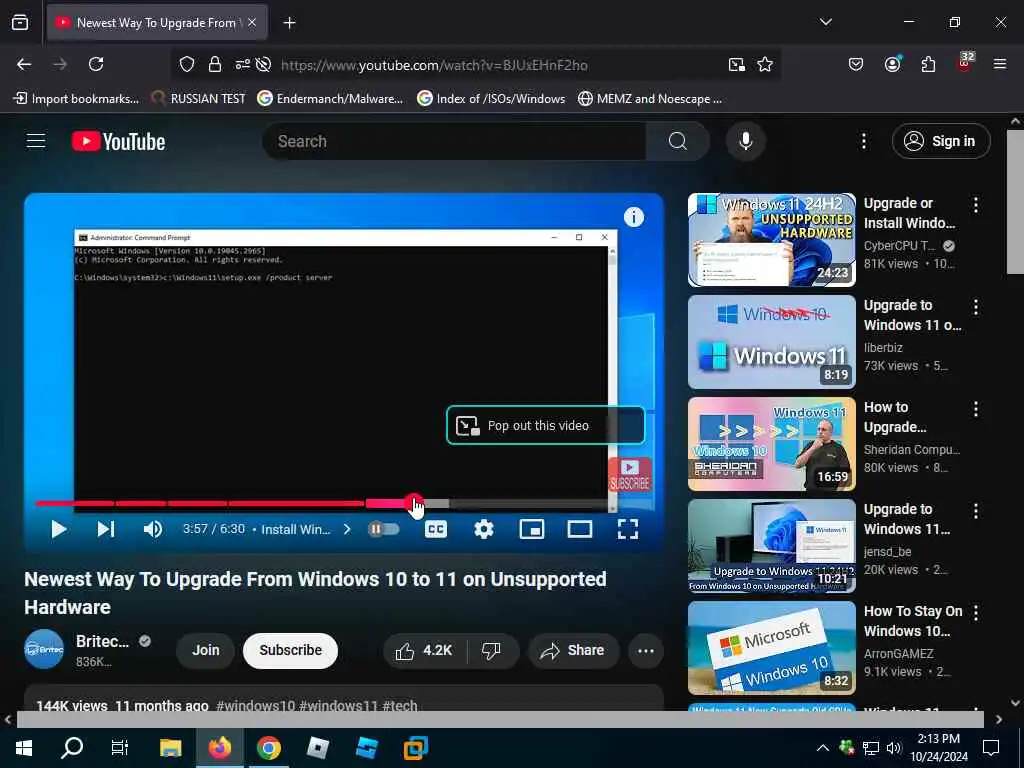Screen dimensions: 1024x768
Task: Sign in to YouTube
Action: 941,141
